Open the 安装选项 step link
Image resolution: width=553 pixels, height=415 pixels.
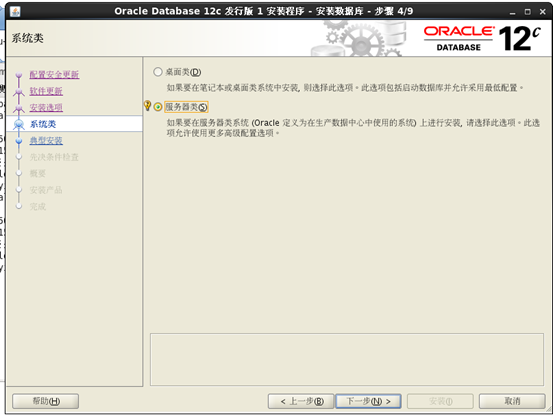(x=46, y=107)
